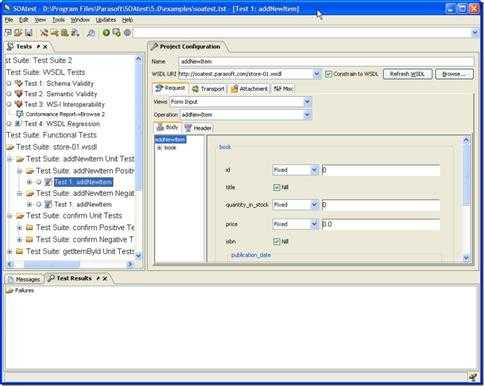Switch to the Messages tab

(24, 279)
